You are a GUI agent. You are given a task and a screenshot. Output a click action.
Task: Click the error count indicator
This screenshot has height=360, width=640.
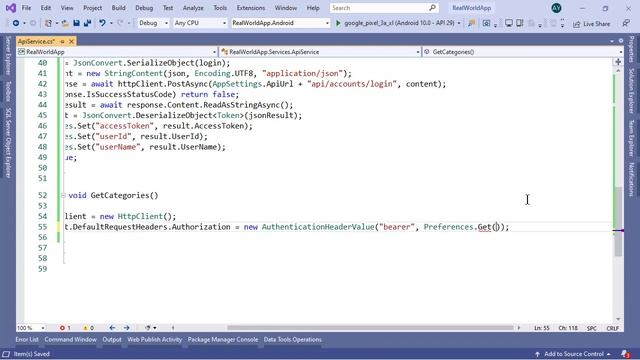pyautogui.click(x=65, y=328)
